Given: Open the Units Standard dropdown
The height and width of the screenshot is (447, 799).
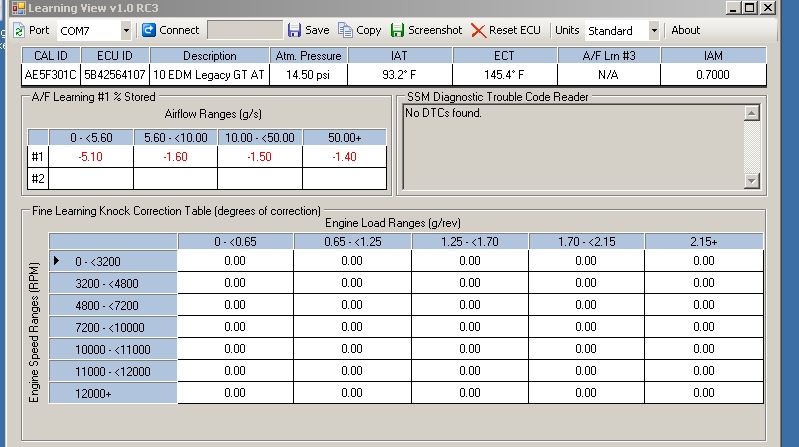Looking at the screenshot, I should click(654, 31).
